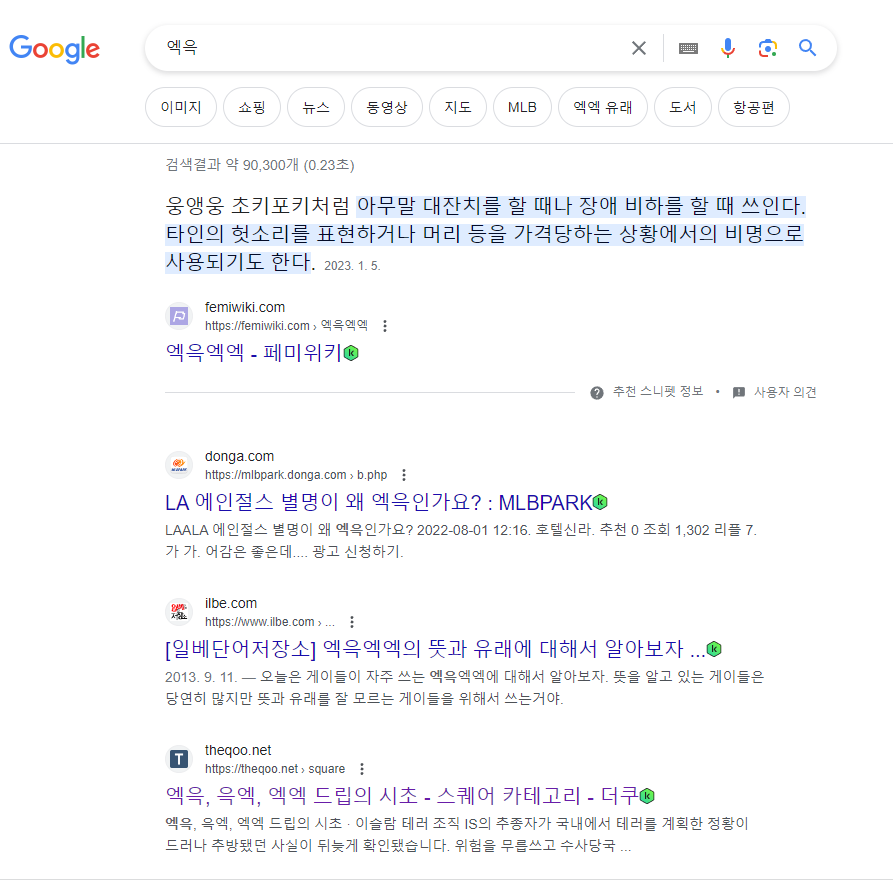Screen dimensions: 893x884
Task: Open the 엑윽엑엑 - 페미위키 link
Action: 253,353
